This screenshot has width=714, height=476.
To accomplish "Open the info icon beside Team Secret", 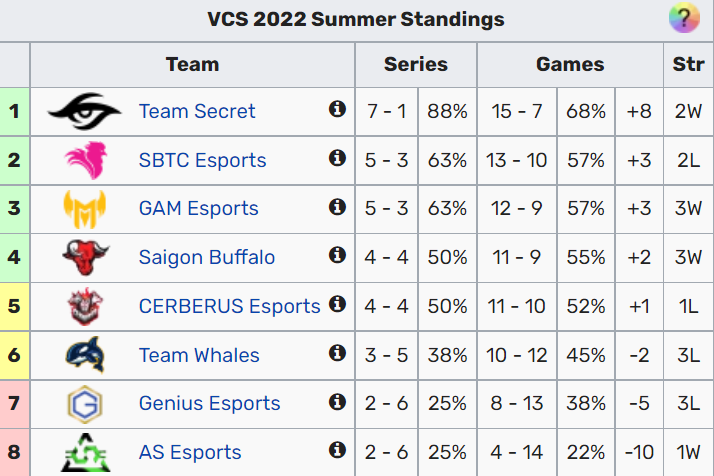I will coord(337,109).
